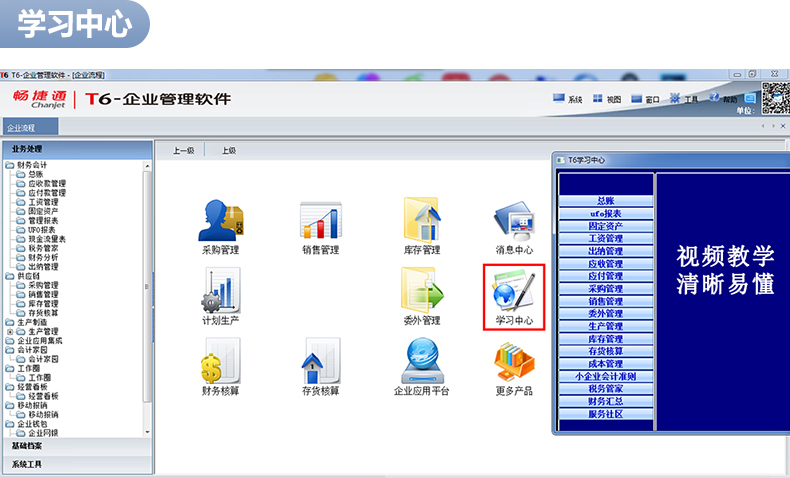Image resolution: width=790 pixels, height=478 pixels.
Task: Open the 帮助 help menu
Action: [723, 98]
